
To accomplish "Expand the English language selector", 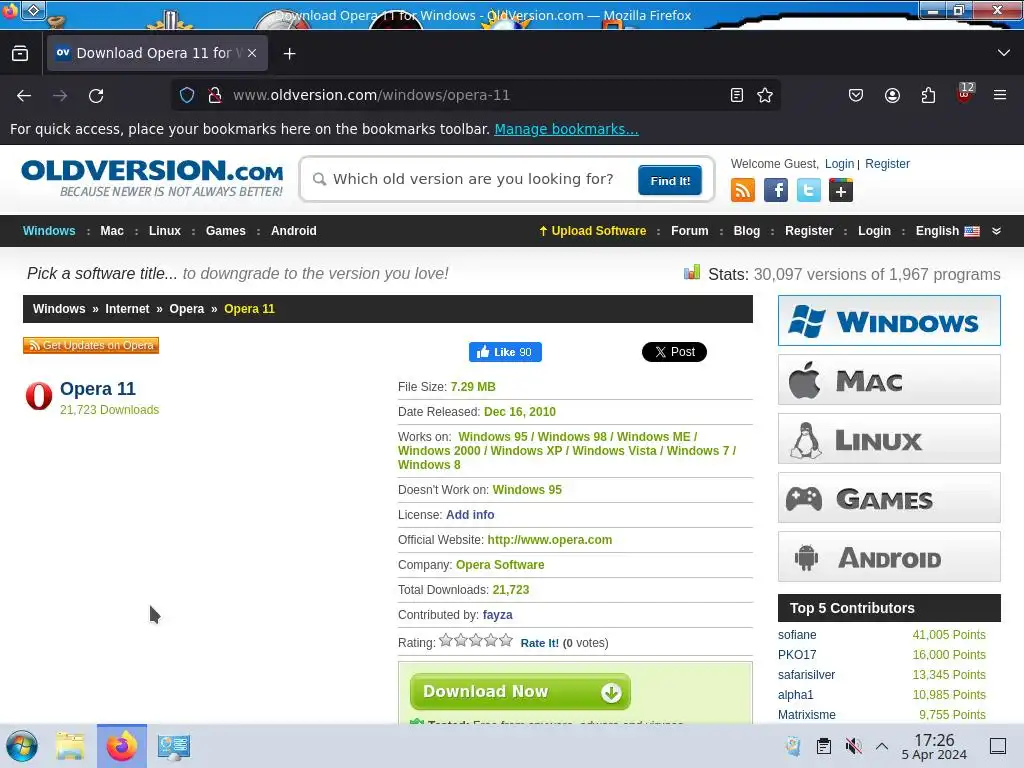I will [x=948, y=231].
